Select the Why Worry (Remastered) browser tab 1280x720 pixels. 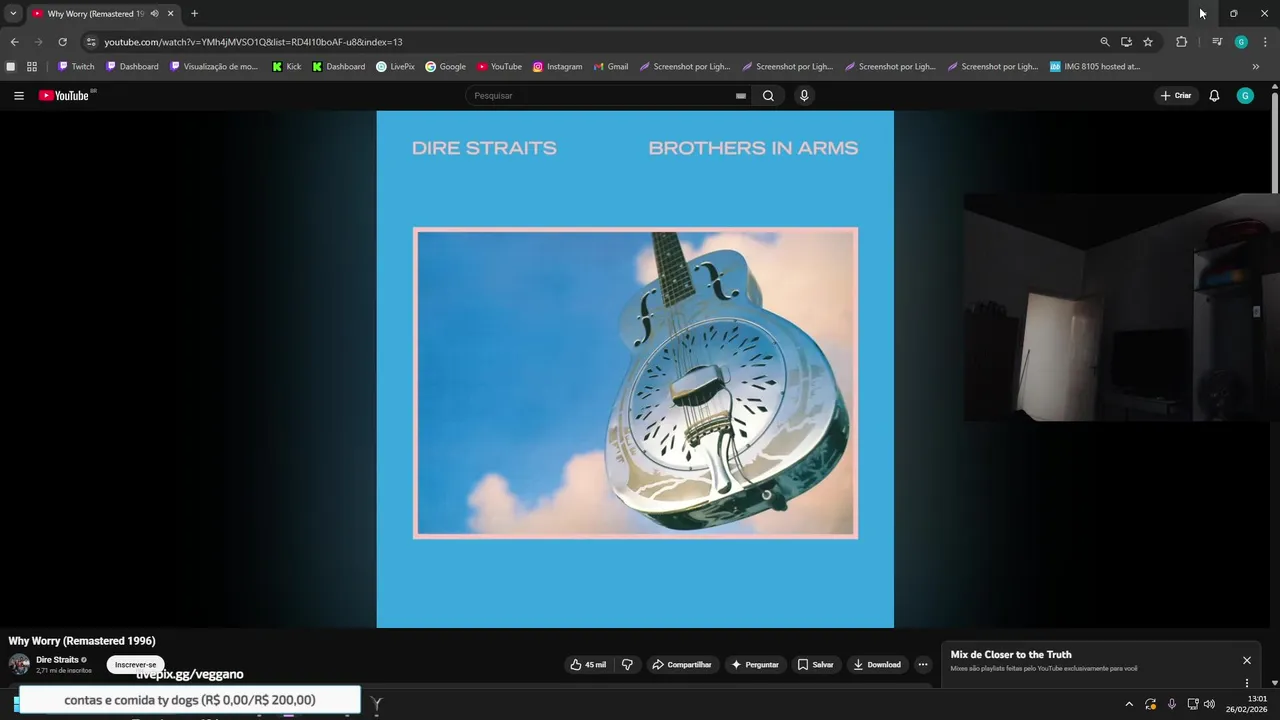point(103,14)
